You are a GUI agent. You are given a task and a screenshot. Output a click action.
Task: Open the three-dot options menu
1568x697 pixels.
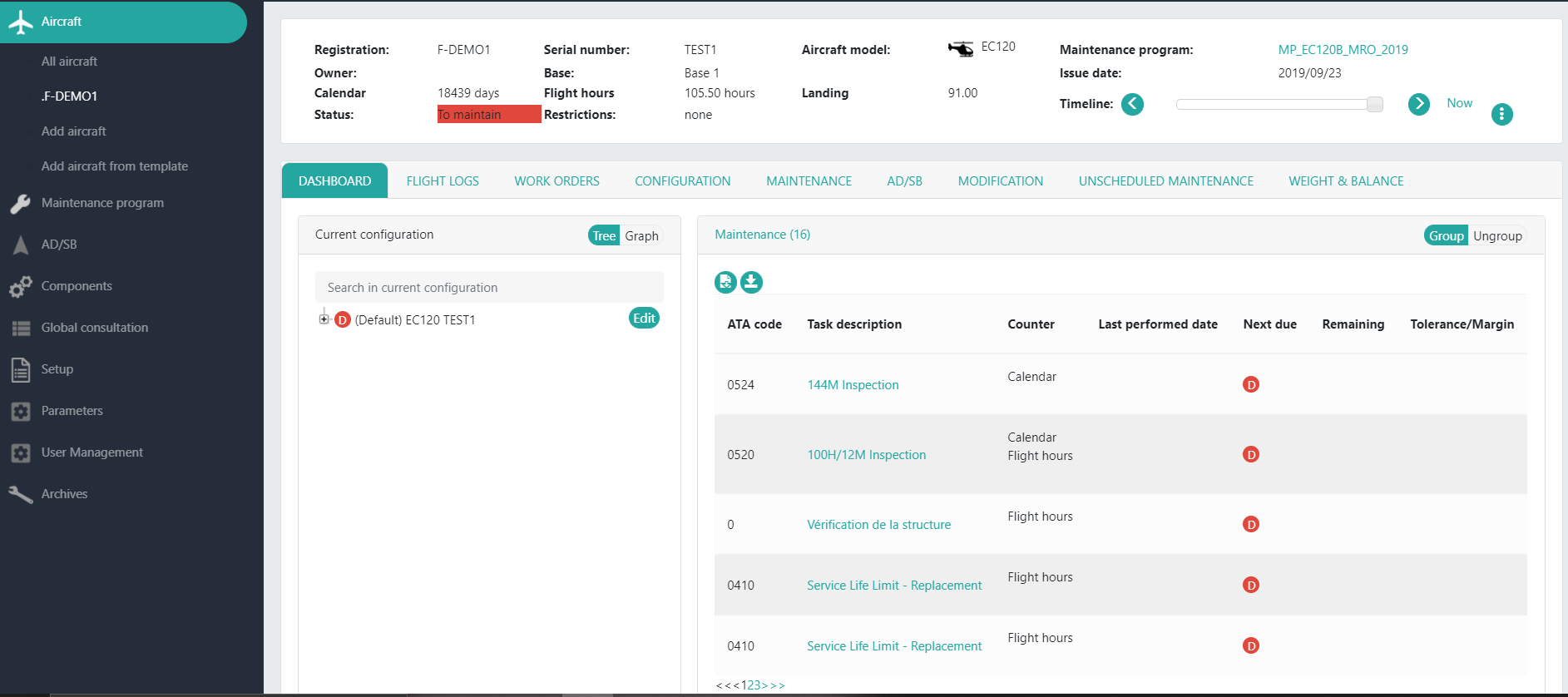pyautogui.click(x=1501, y=114)
